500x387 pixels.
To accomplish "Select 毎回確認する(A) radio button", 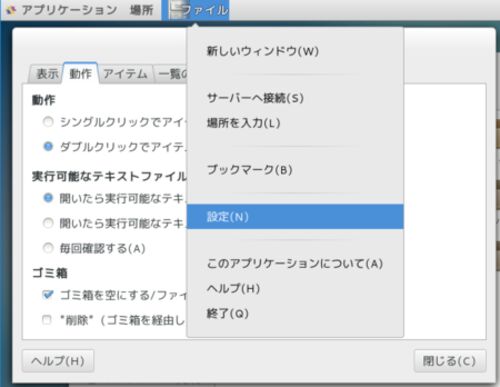I will coord(48,248).
